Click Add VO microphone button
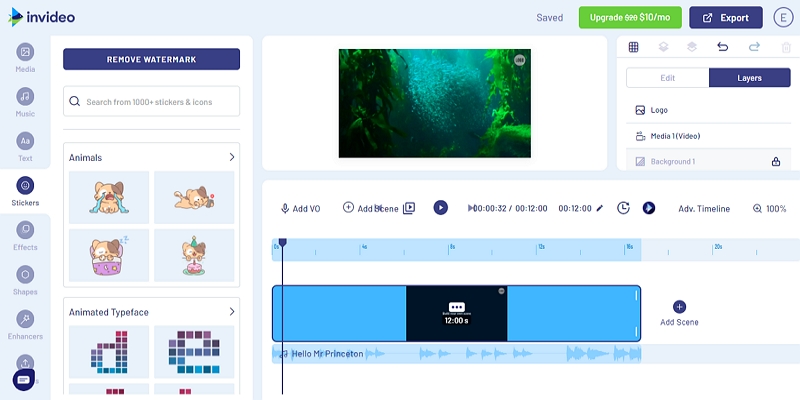Image resolution: width=800 pixels, height=400 pixels. pyautogui.click(x=301, y=208)
